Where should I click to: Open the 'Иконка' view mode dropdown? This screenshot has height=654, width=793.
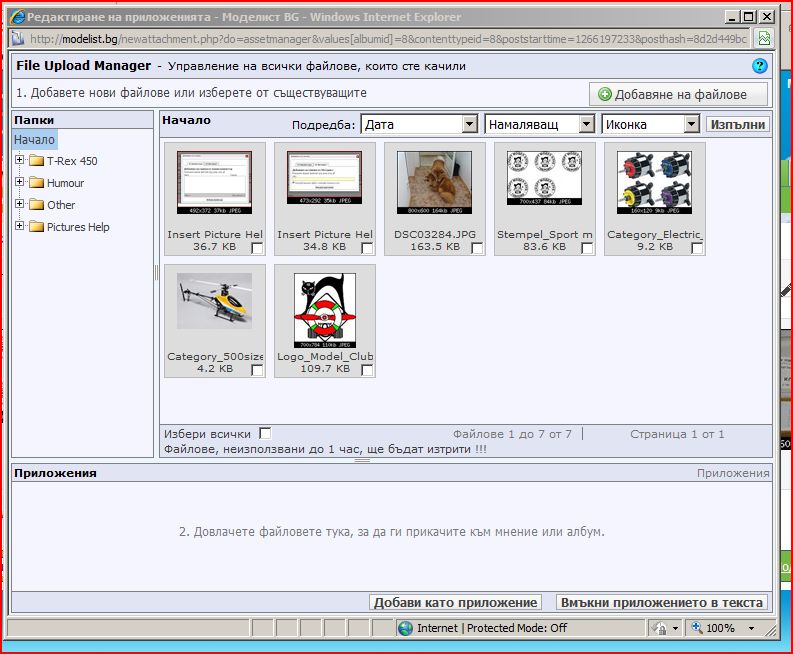click(x=649, y=125)
